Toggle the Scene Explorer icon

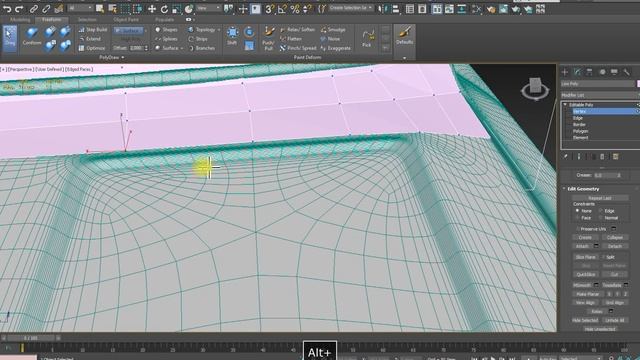click(410, 9)
